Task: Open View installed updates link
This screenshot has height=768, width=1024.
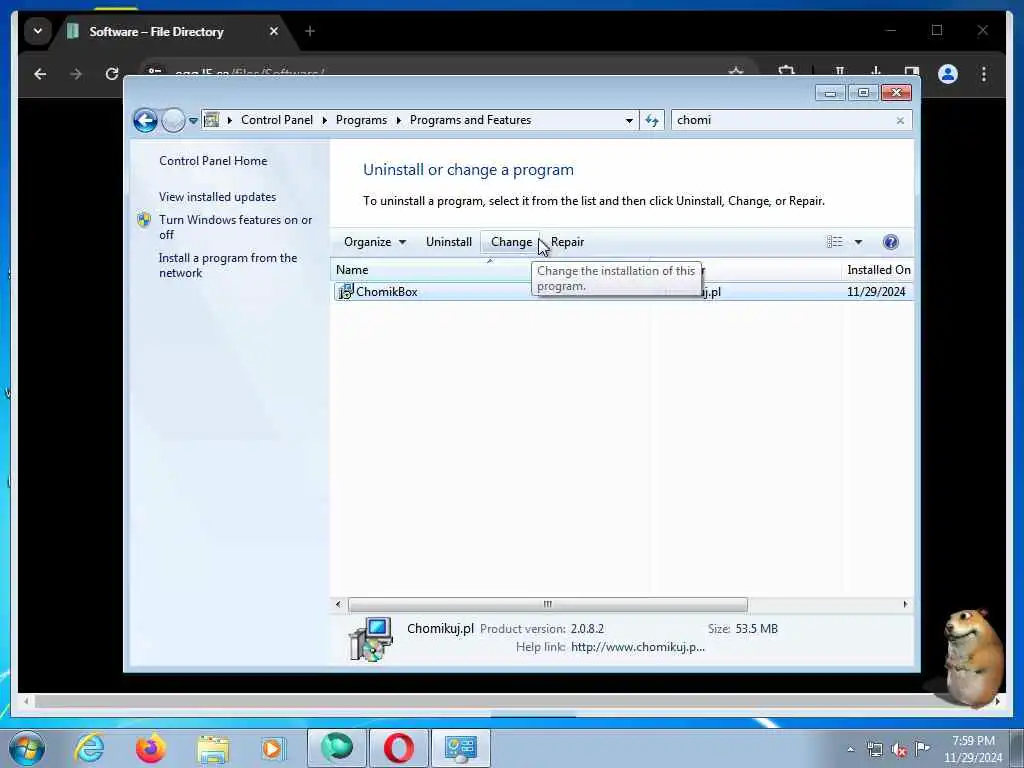Action: point(217,197)
